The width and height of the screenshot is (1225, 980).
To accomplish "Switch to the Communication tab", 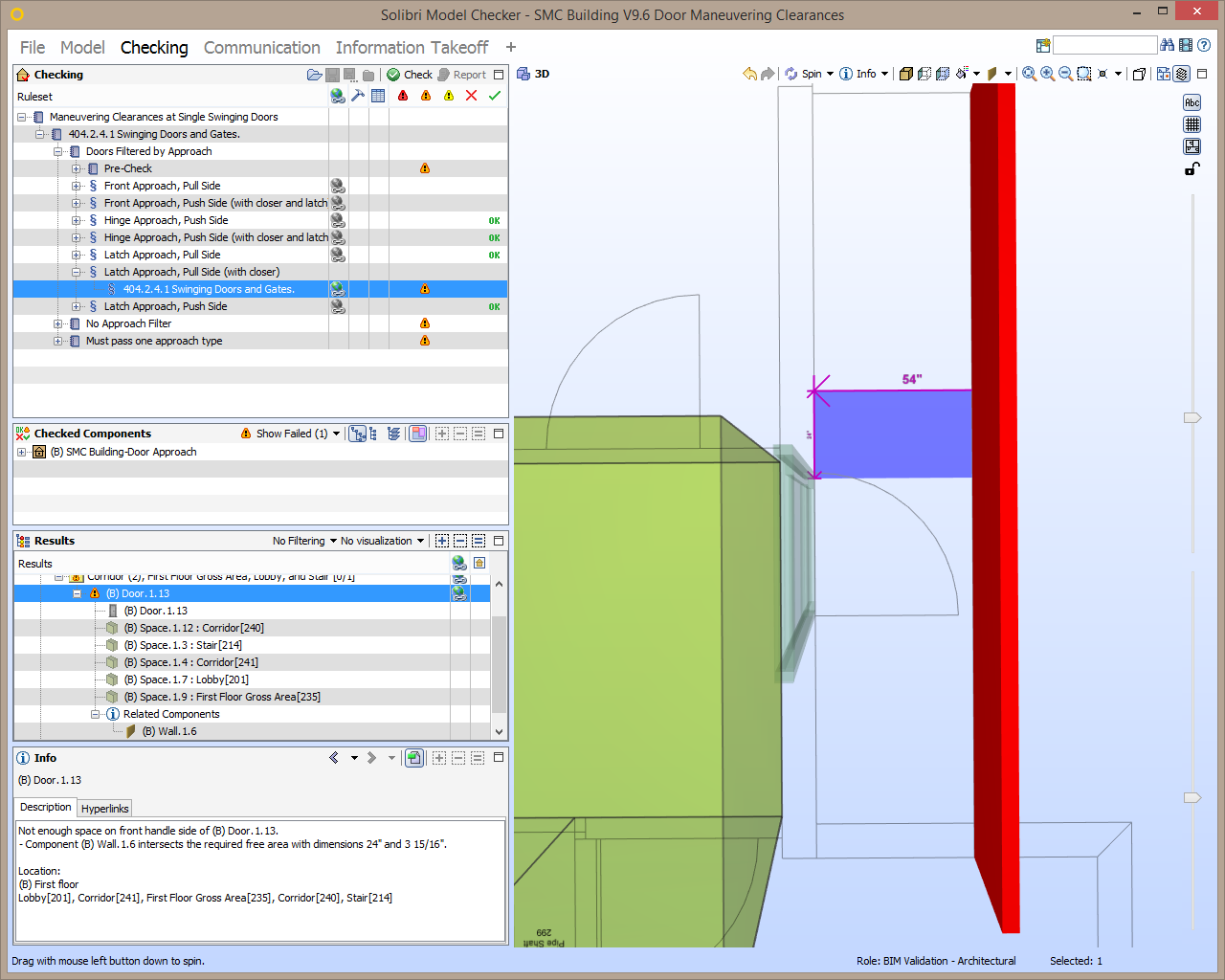I will pyautogui.click(x=261, y=48).
